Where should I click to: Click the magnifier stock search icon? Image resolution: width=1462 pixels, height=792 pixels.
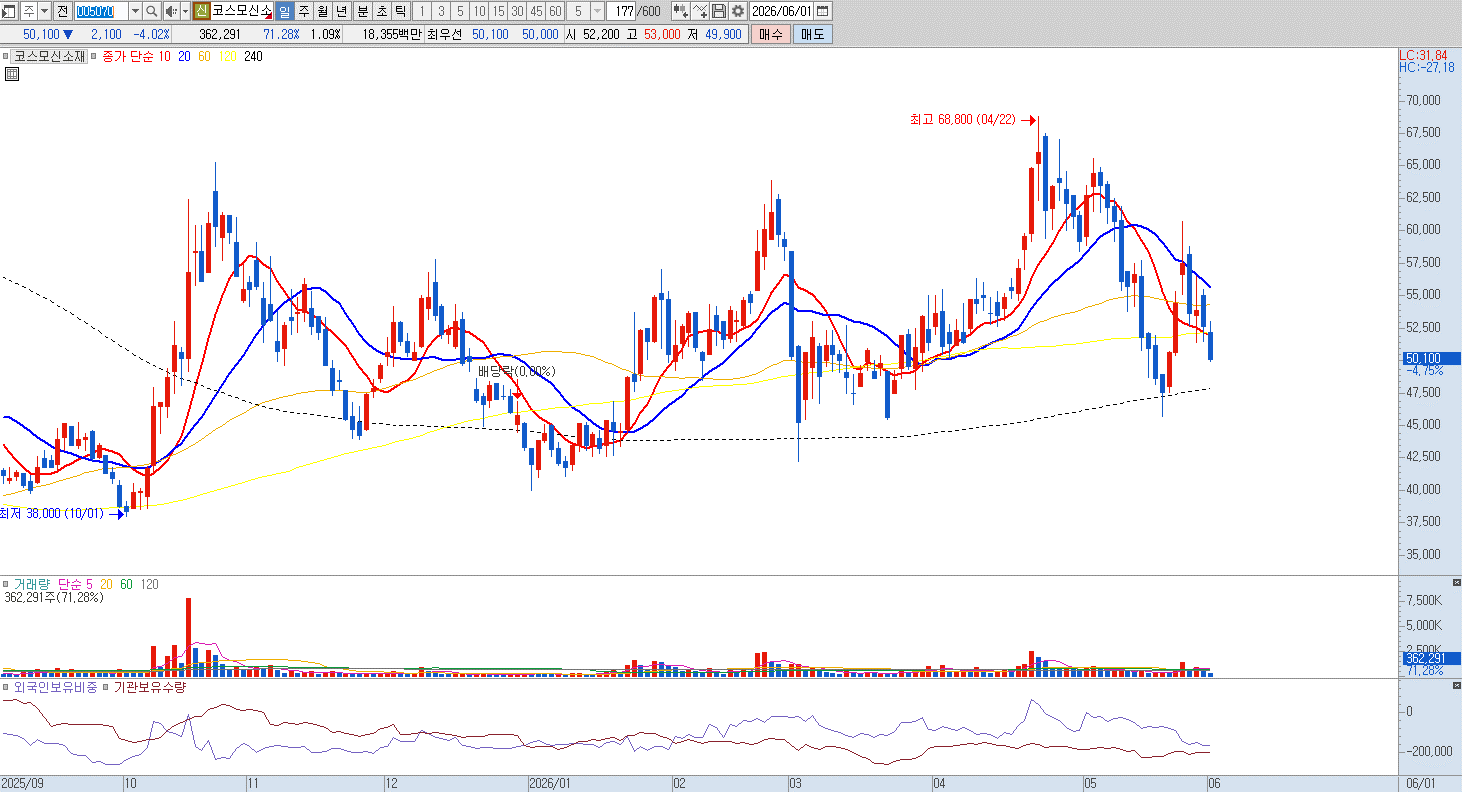click(x=151, y=11)
